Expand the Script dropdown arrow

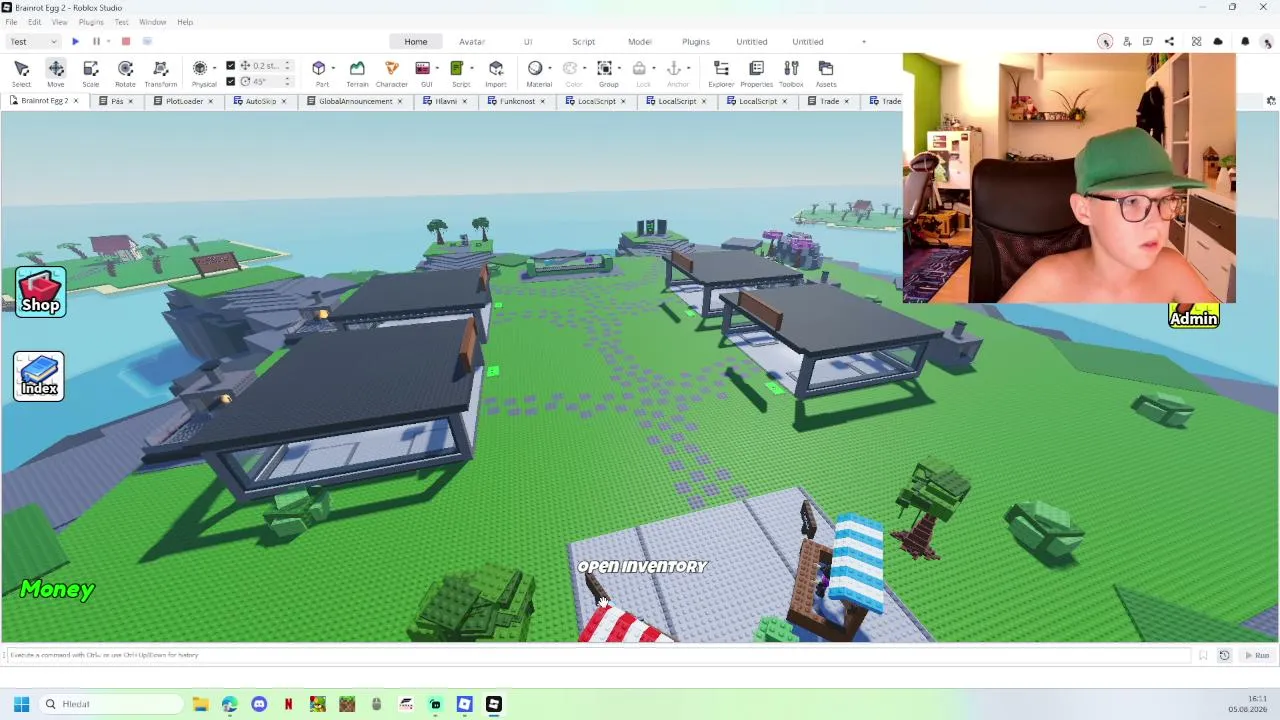[471, 69]
